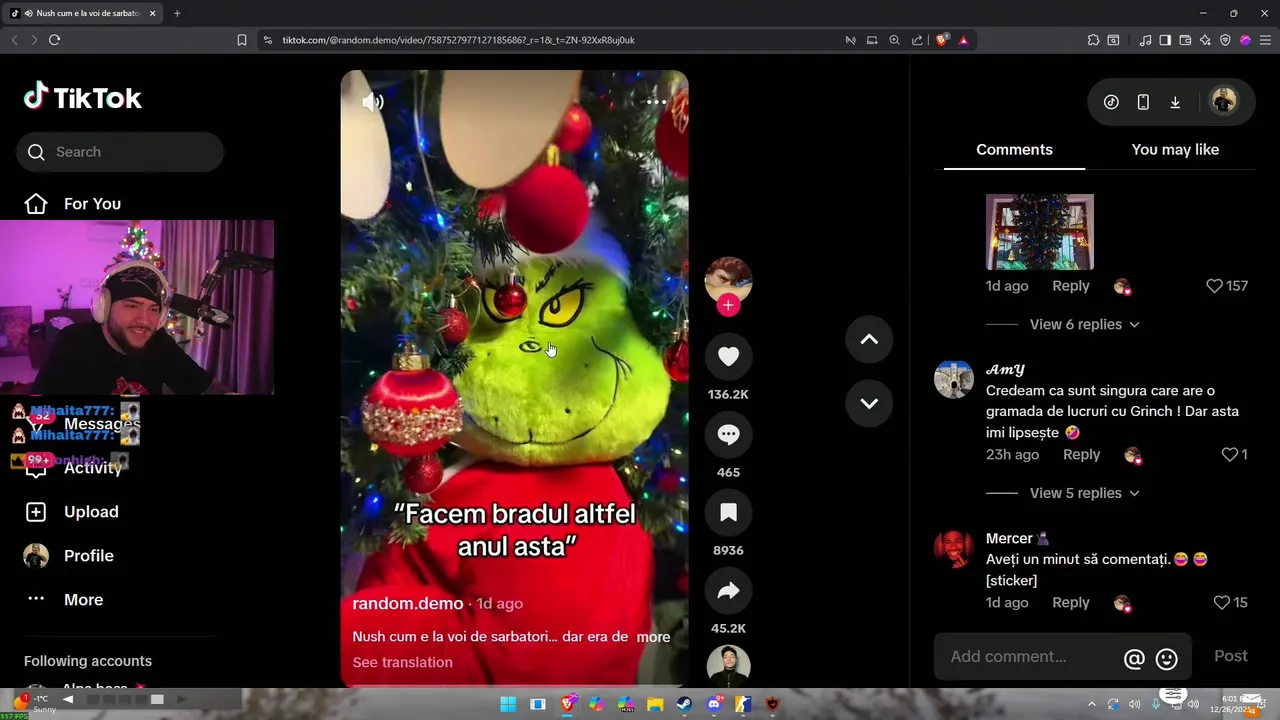Screen dimensions: 1280x720
Task: Open Steam from the taskbar
Action: coord(684,704)
